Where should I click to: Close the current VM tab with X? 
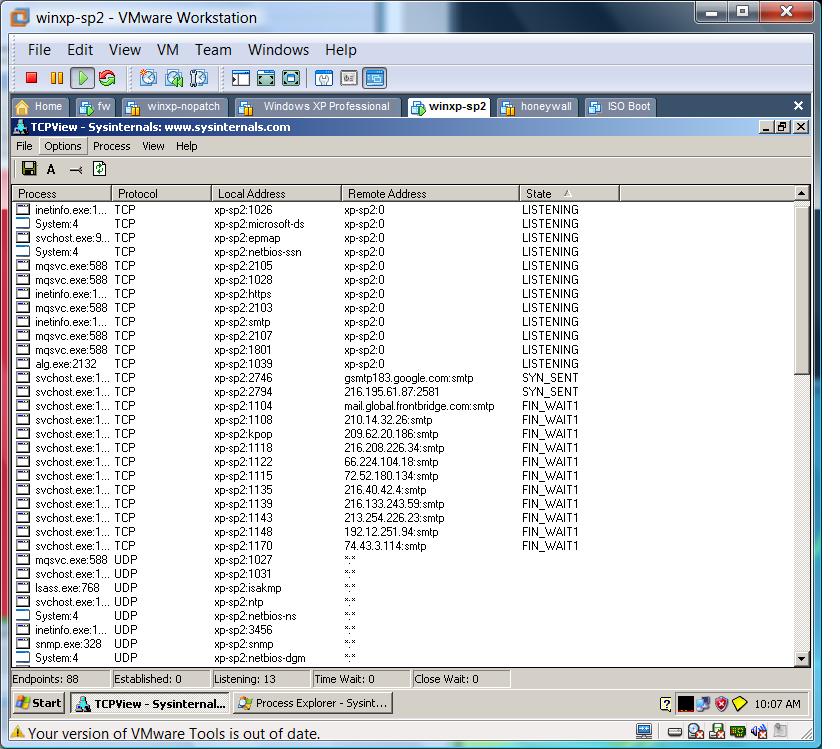(x=798, y=106)
